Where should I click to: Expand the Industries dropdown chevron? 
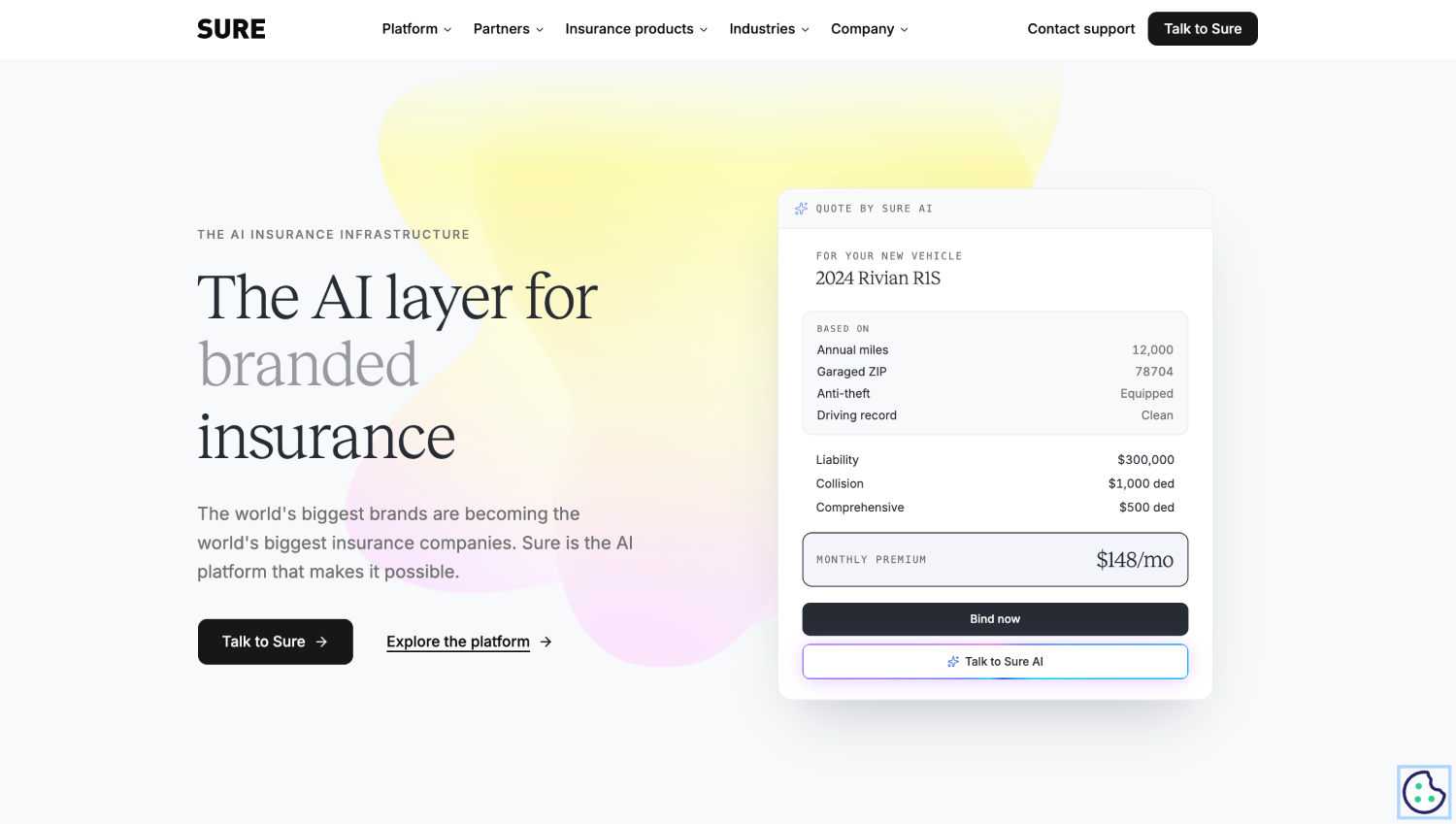(805, 30)
